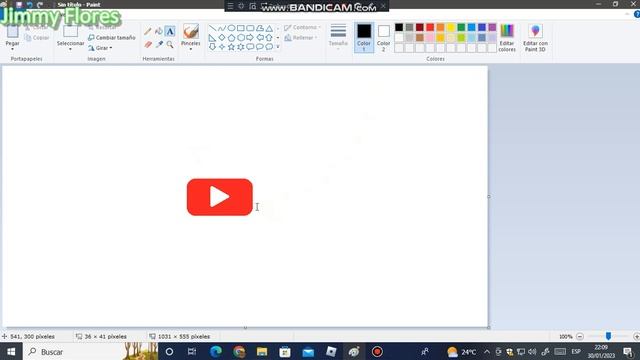Screen dimensions: 640x360
Task: Choose the left arrow shape
Action: tap(260, 38)
